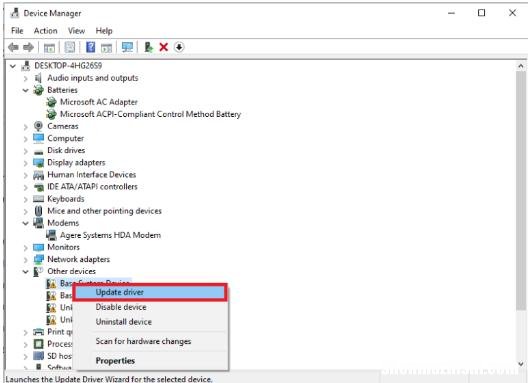Click the Device Manager title bar icon
The width and height of the screenshot is (529, 383).
point(15,13)
